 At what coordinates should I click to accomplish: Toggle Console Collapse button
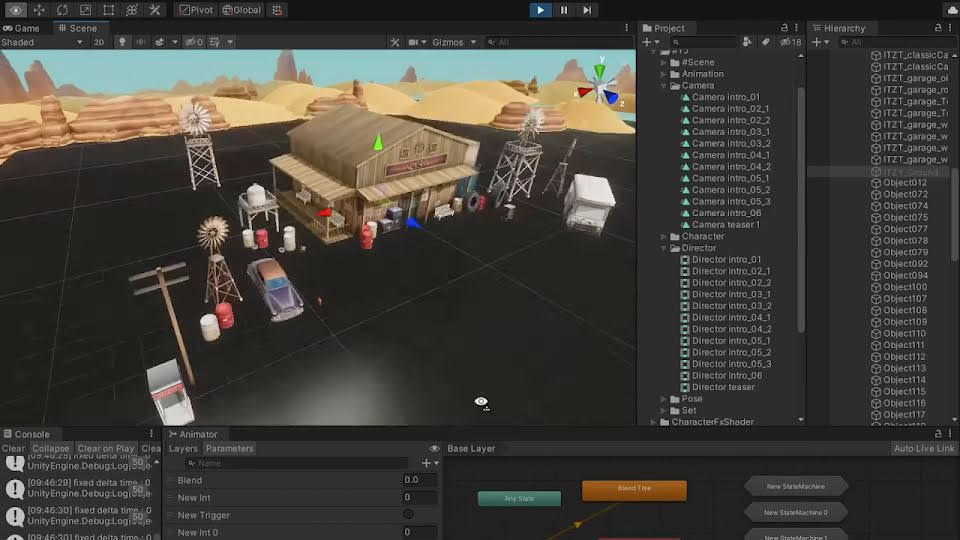point(51,448)
